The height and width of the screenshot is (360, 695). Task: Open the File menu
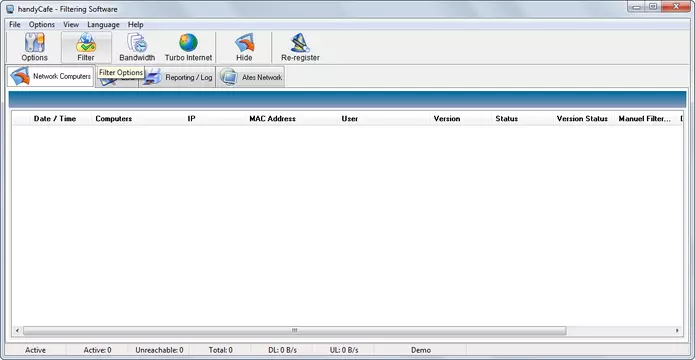(x=15, y=24)
